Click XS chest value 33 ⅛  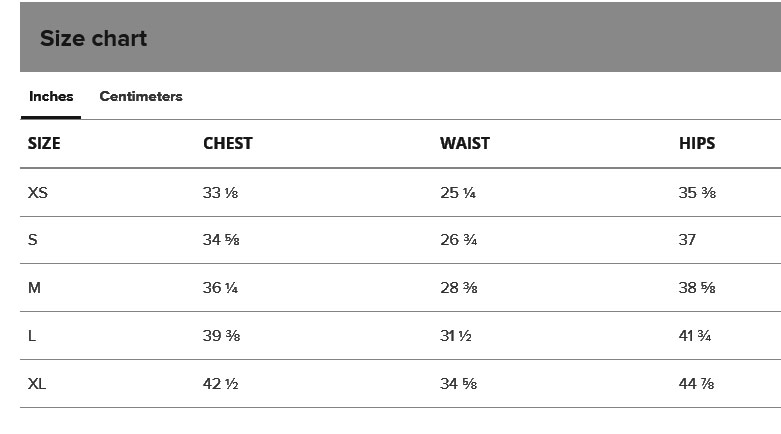220,193
